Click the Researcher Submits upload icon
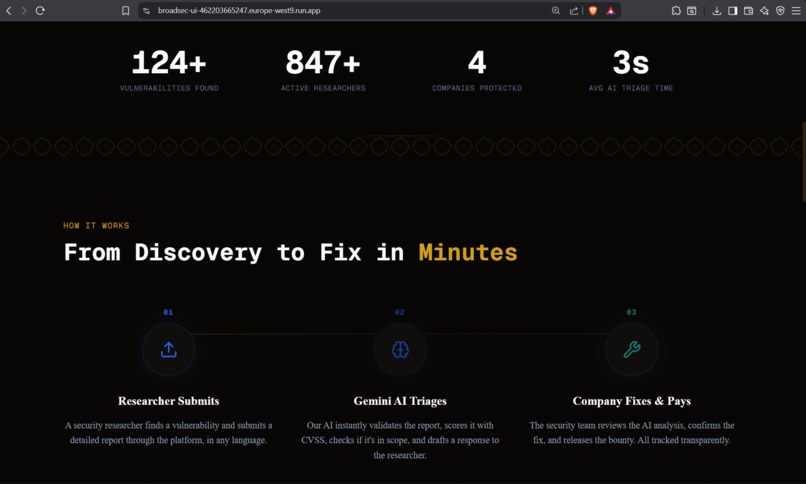The height and width of the screenshot is (484, 806). pyautogui.click(x=169, y=350)
